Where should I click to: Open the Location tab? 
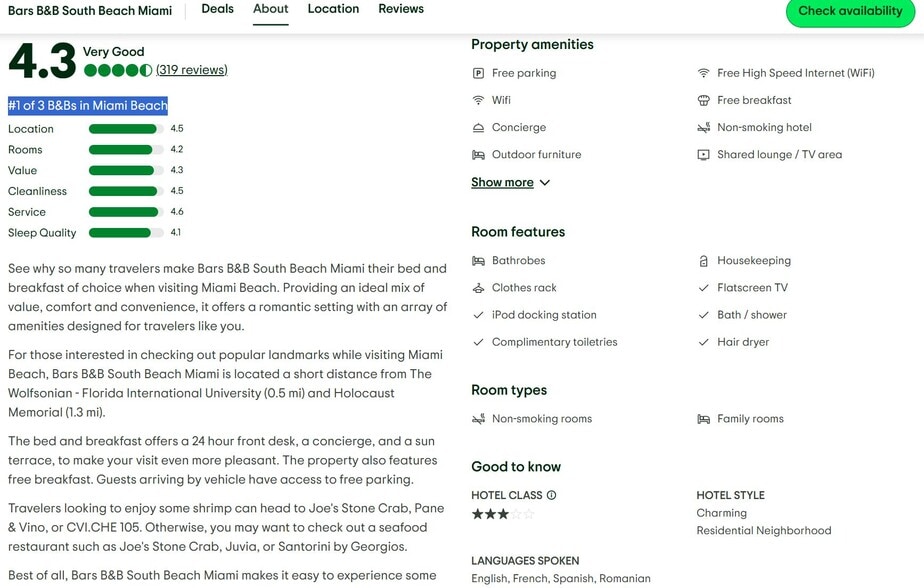point(333,9)
